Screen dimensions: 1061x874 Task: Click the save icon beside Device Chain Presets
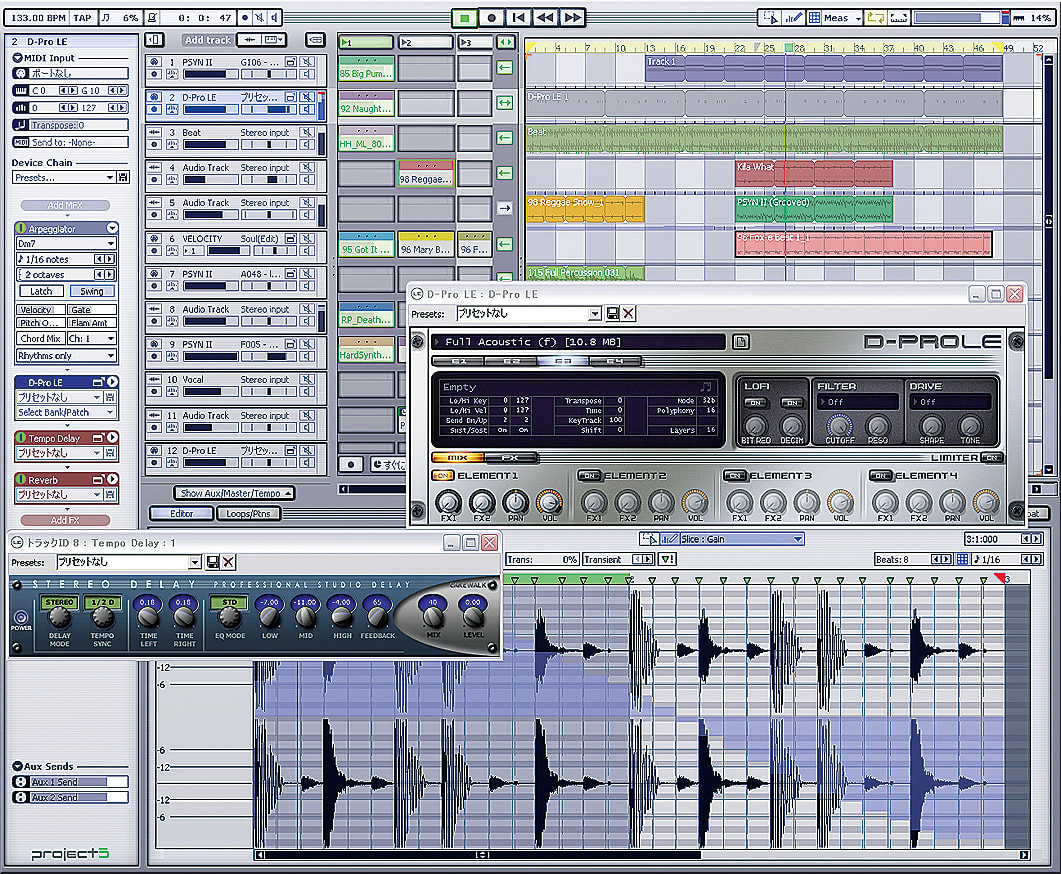click(123, 177)
